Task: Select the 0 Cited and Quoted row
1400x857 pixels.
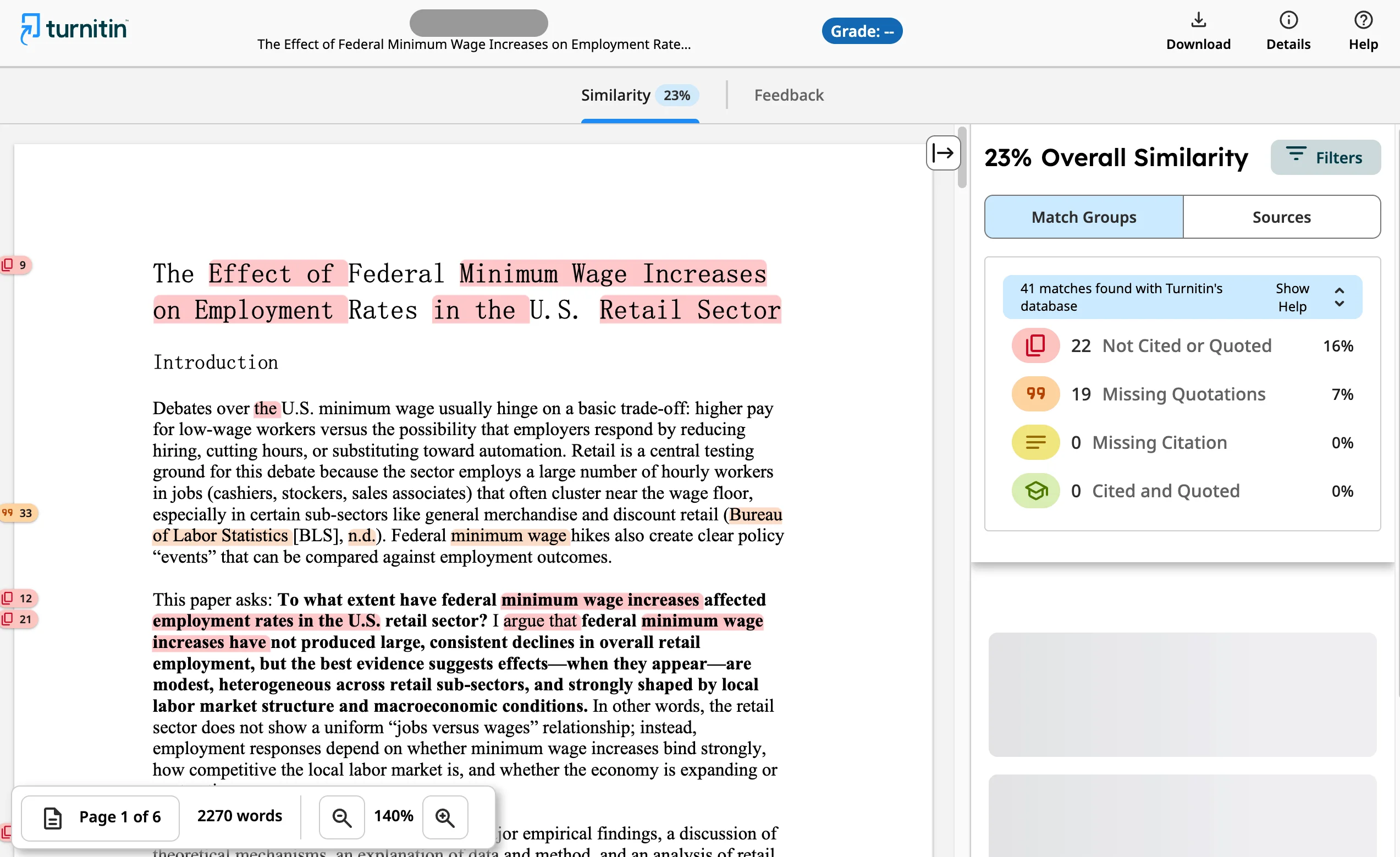Action: [1182, 491]
